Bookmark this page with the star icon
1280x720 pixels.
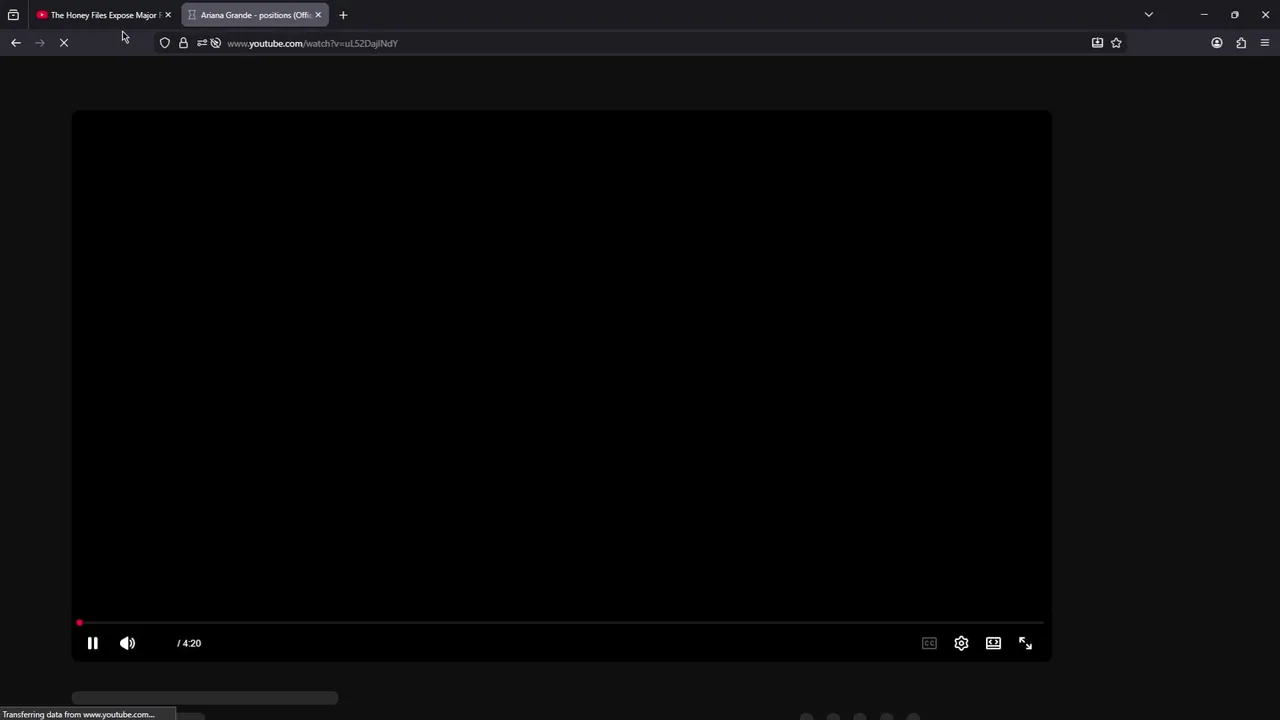[1116, 43]
